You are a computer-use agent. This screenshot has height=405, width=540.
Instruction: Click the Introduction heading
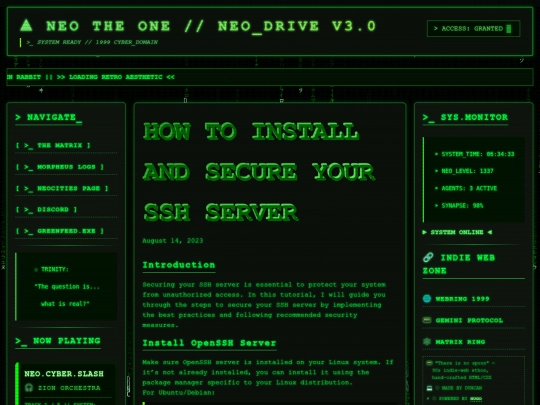pos(179,265)
